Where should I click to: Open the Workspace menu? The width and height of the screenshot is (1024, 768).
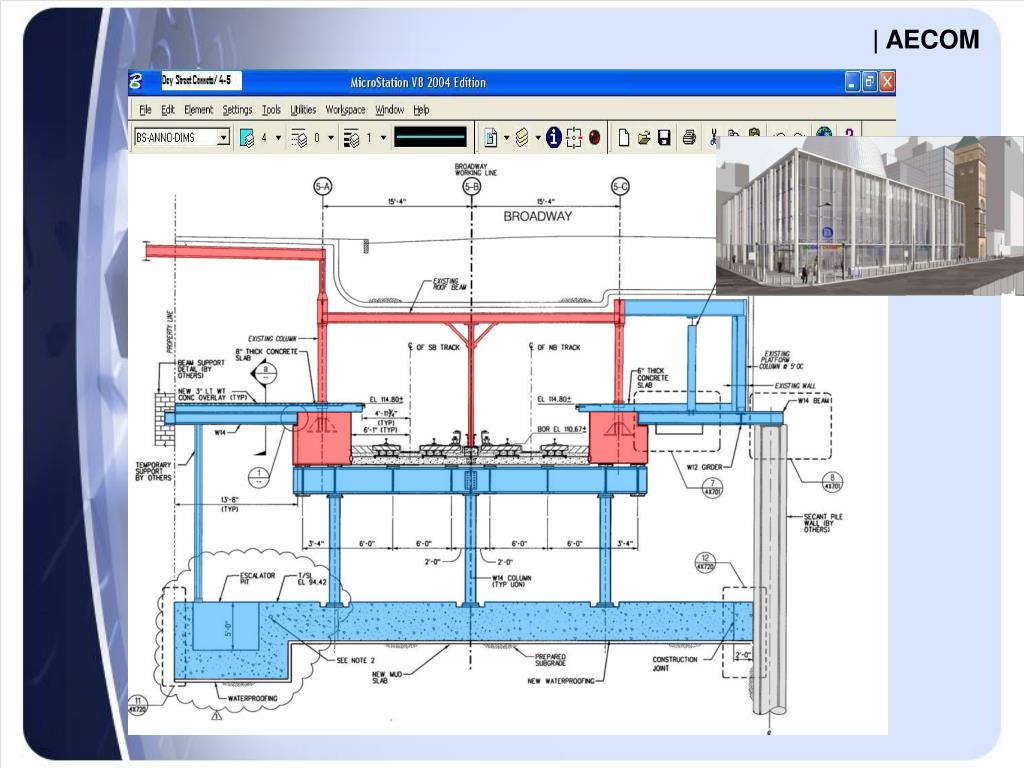pos(345,110)
